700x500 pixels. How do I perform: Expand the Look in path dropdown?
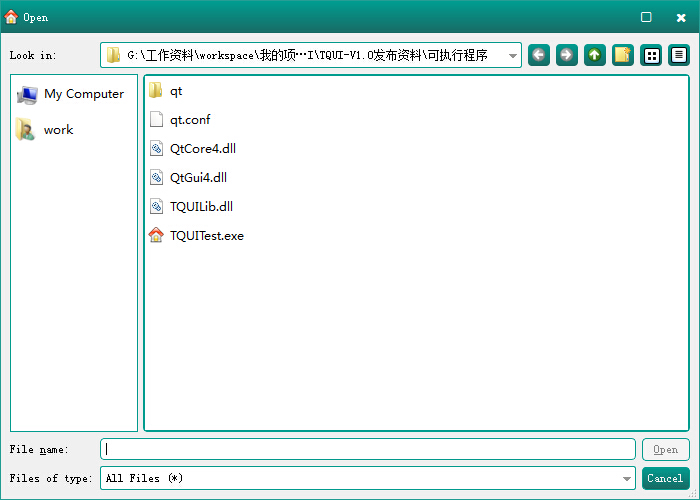pyautogui.click(x=512, y=55)
